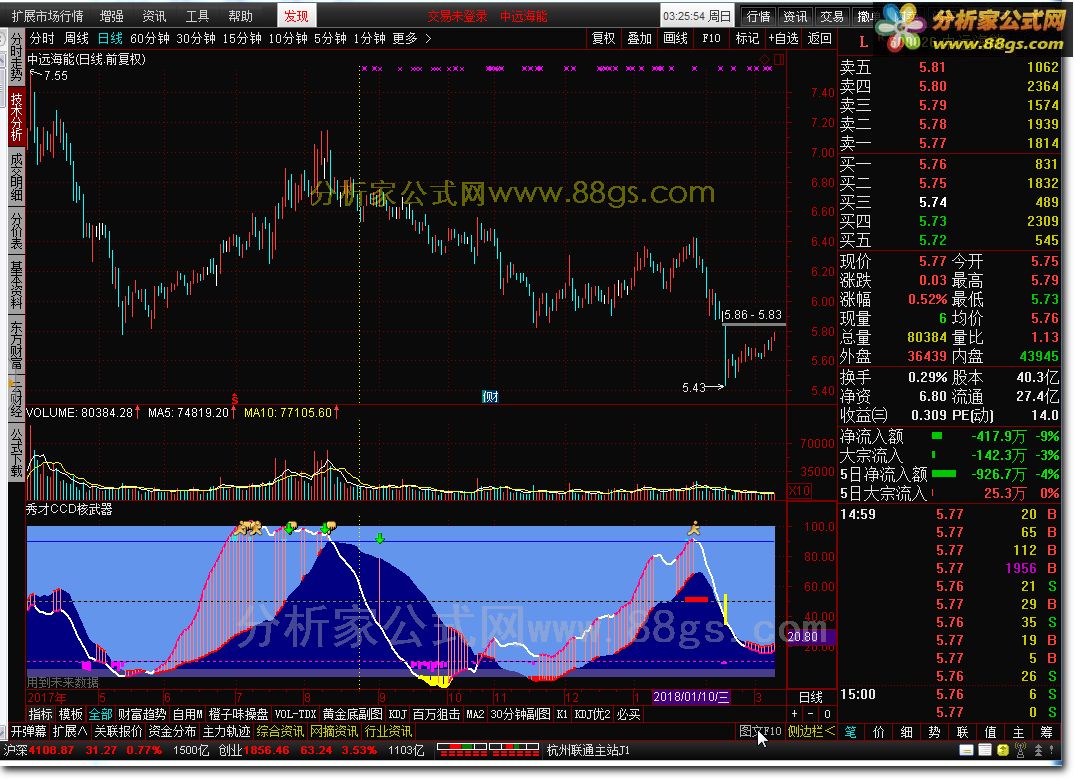Viewport: 1075px width, 779px height.
Task: Switch chart to 周线 period
Action: click(76, 38)
